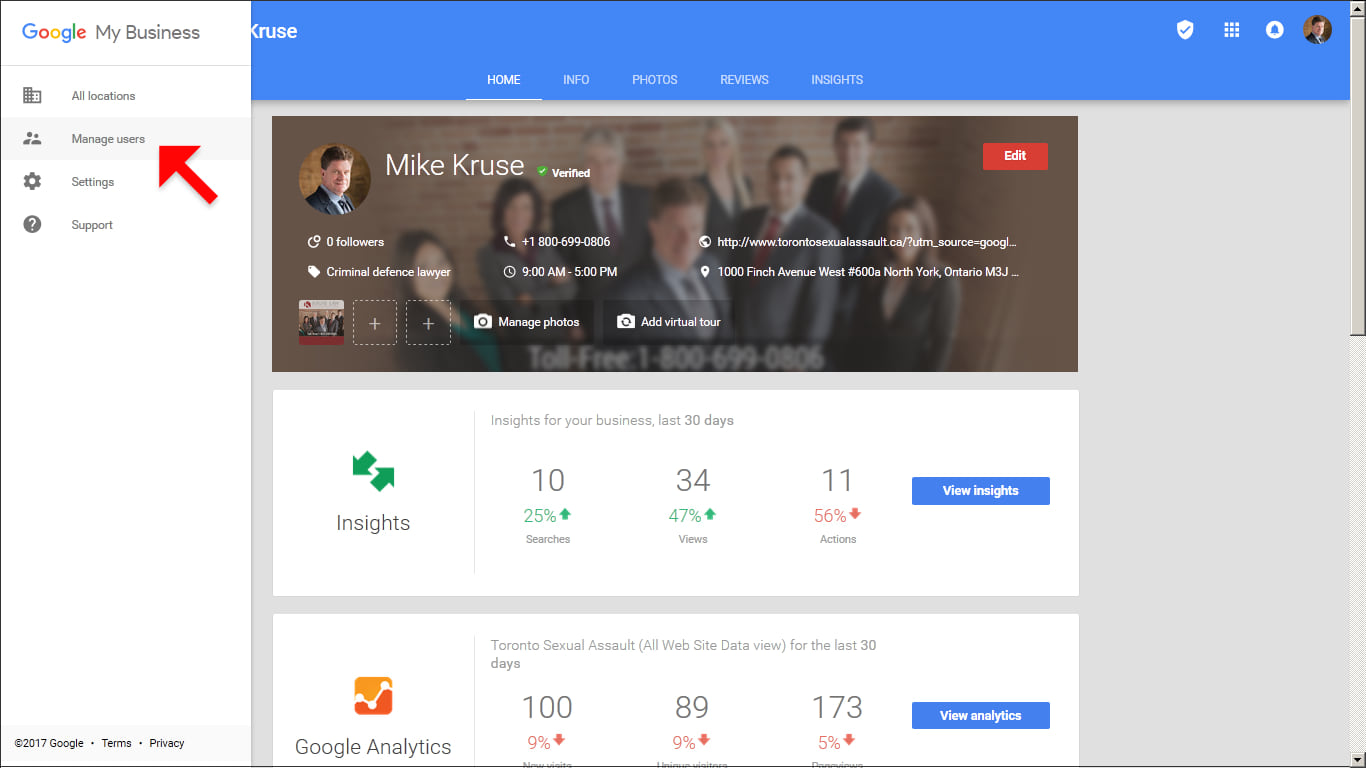Click the clock icon beside business hours
Screen dimensions: 1366x768
coord(510,272)
